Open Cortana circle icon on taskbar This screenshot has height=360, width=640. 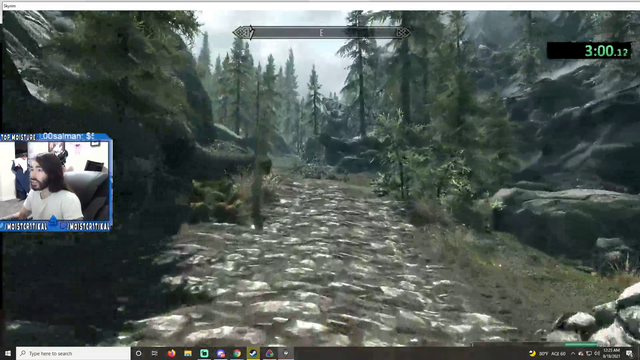pos(138,353)
